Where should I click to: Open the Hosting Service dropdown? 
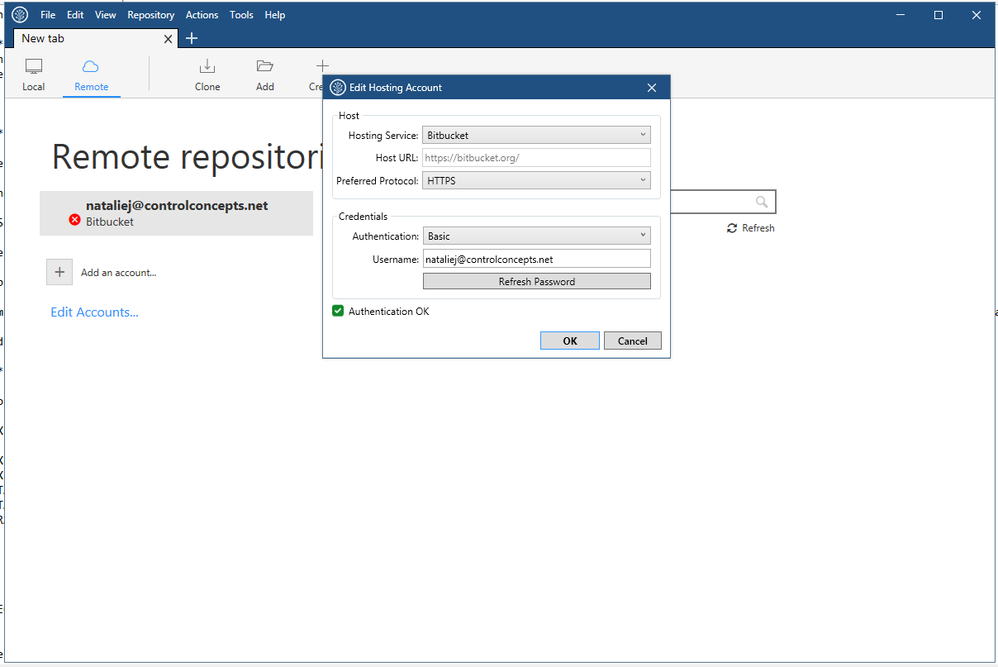click(x=536, y=135)
